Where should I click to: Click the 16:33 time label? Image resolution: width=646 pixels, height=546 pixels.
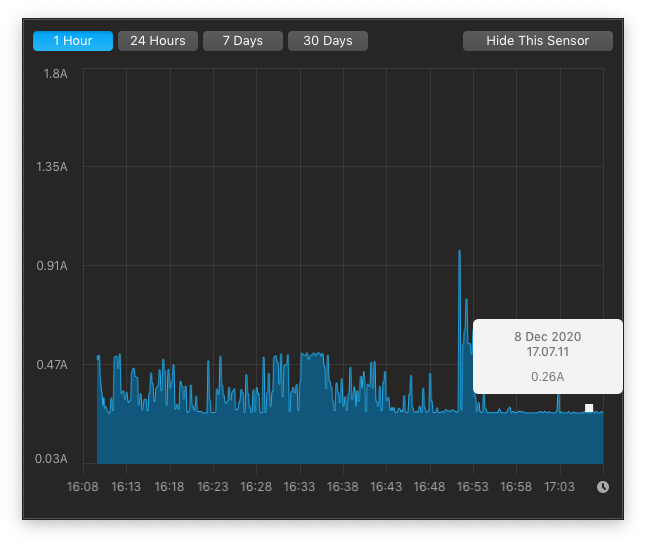(x=299, y=487)
